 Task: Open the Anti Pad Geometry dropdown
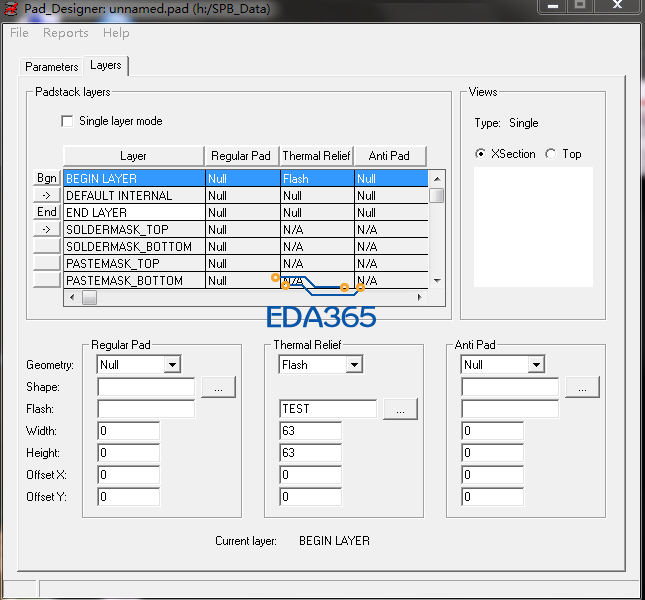coord(536,364)
